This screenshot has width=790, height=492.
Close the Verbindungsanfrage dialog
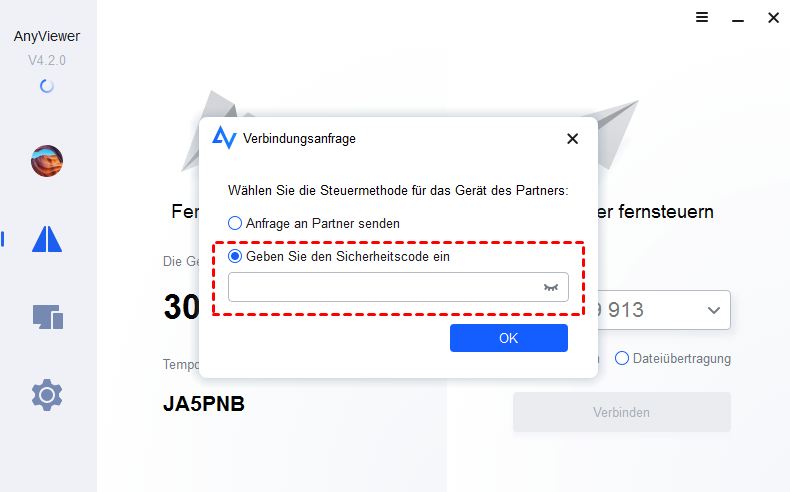[x=572, y=138]
